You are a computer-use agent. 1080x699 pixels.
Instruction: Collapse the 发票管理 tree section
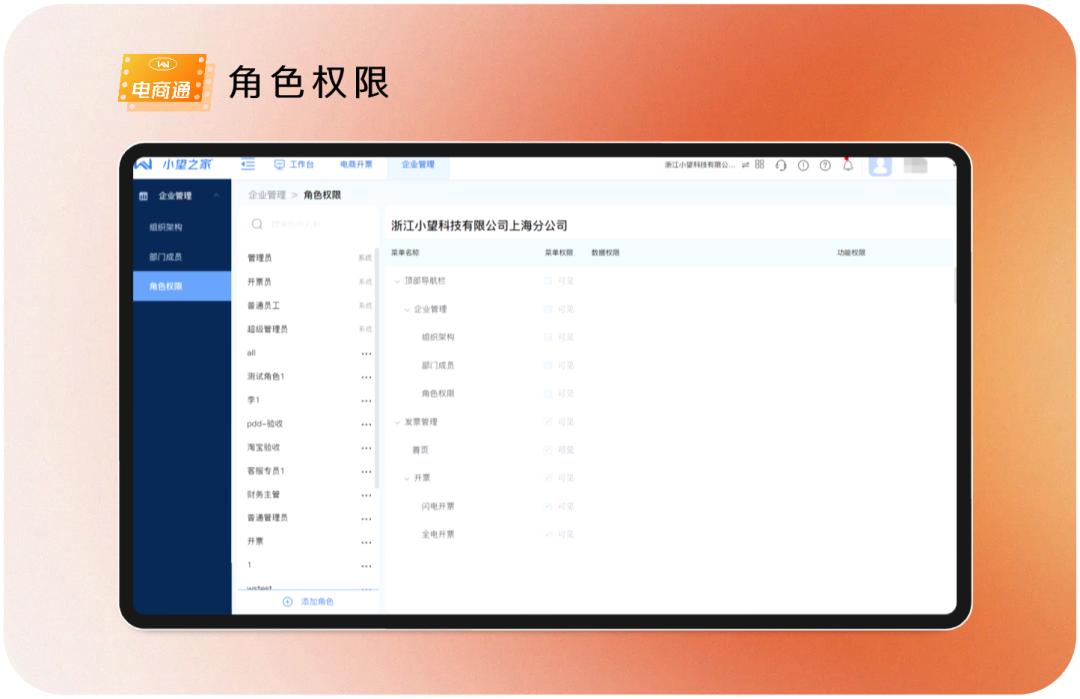[x=398, y=421]
